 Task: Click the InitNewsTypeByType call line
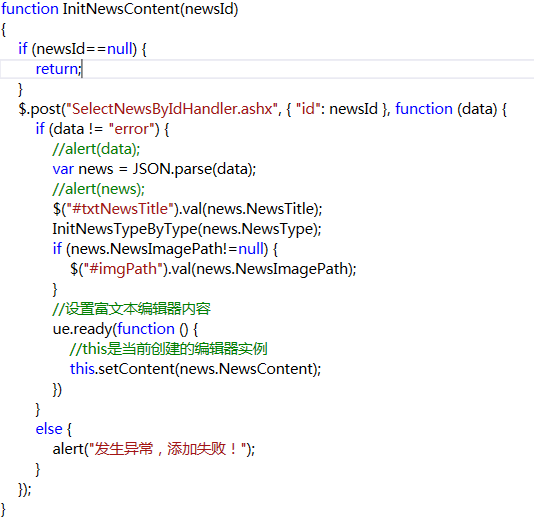[x=187, y=229]
